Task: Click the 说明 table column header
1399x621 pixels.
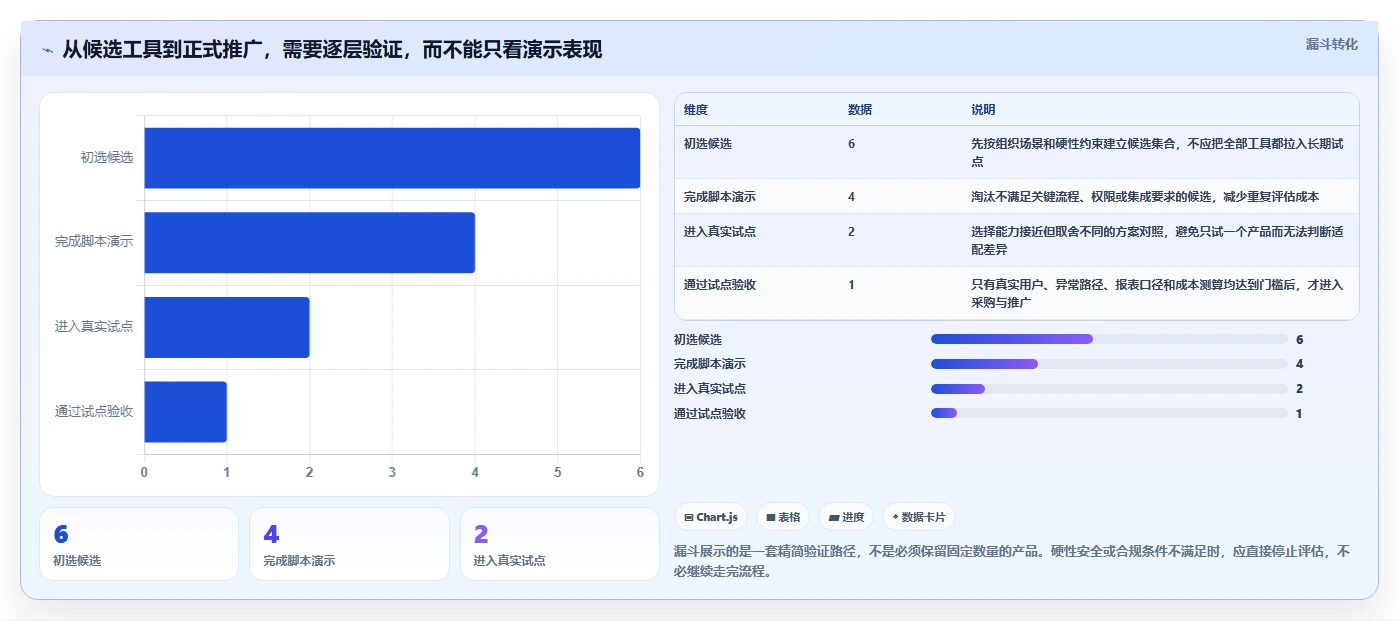Action: click(983, 110)
